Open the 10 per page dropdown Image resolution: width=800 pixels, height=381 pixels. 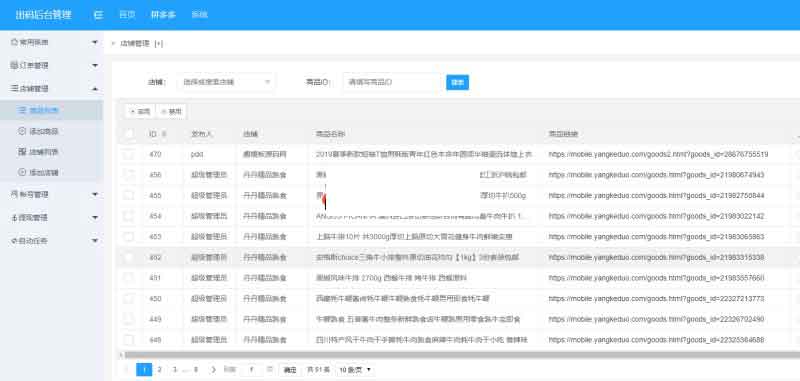pos(354,369)
